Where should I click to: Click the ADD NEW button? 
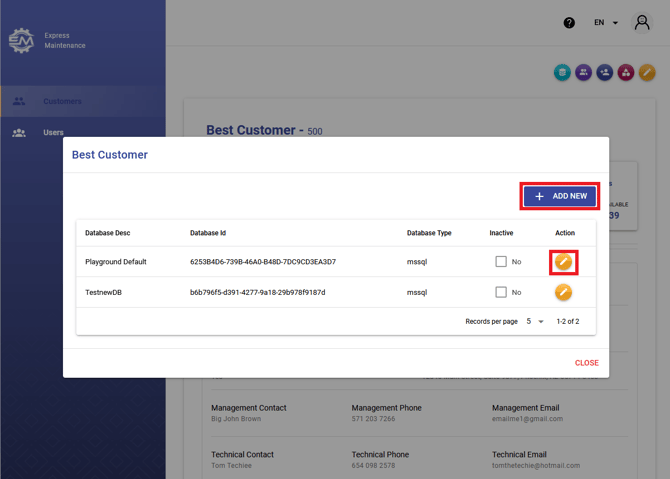[560, 196]
